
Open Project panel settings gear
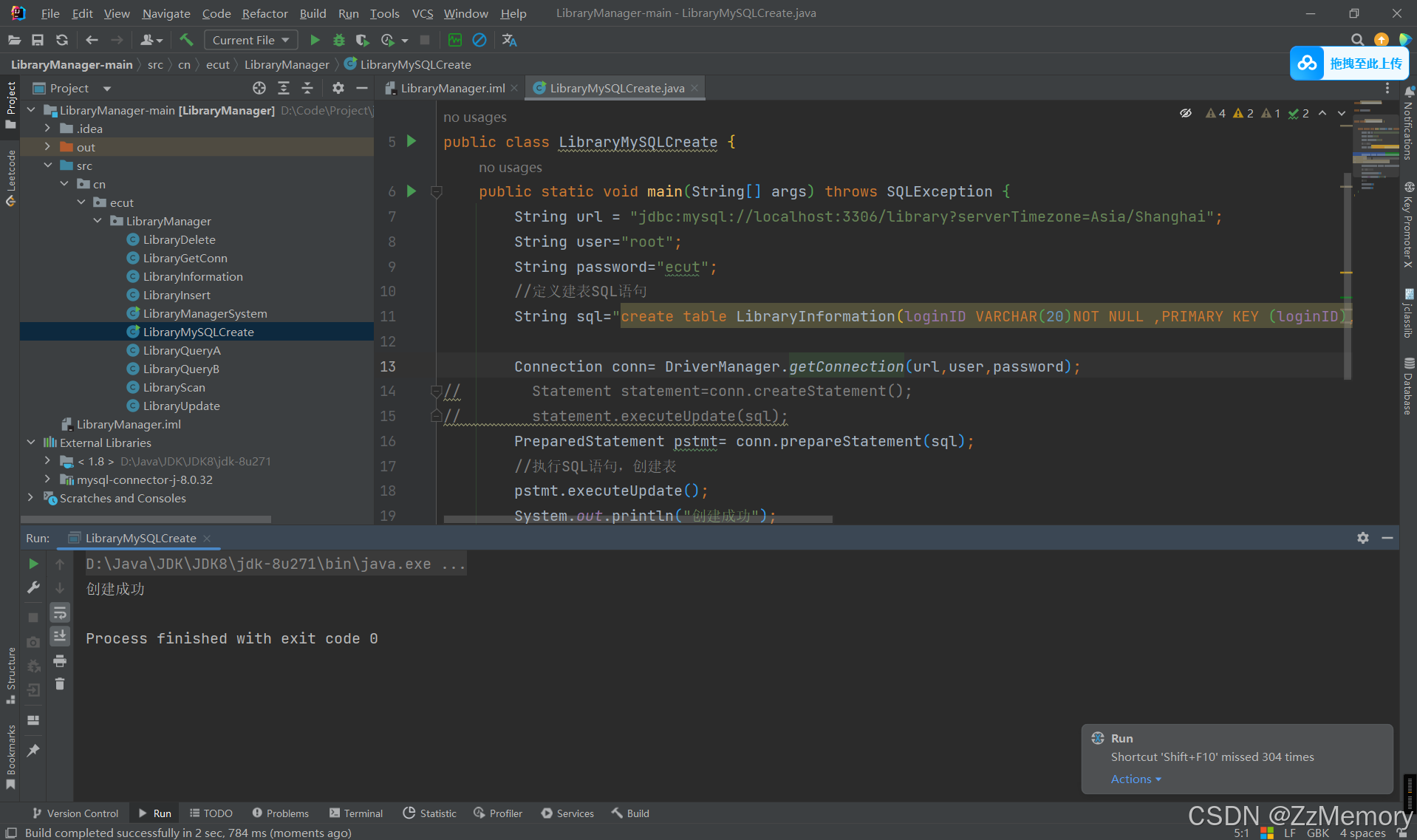coord(338,88)
